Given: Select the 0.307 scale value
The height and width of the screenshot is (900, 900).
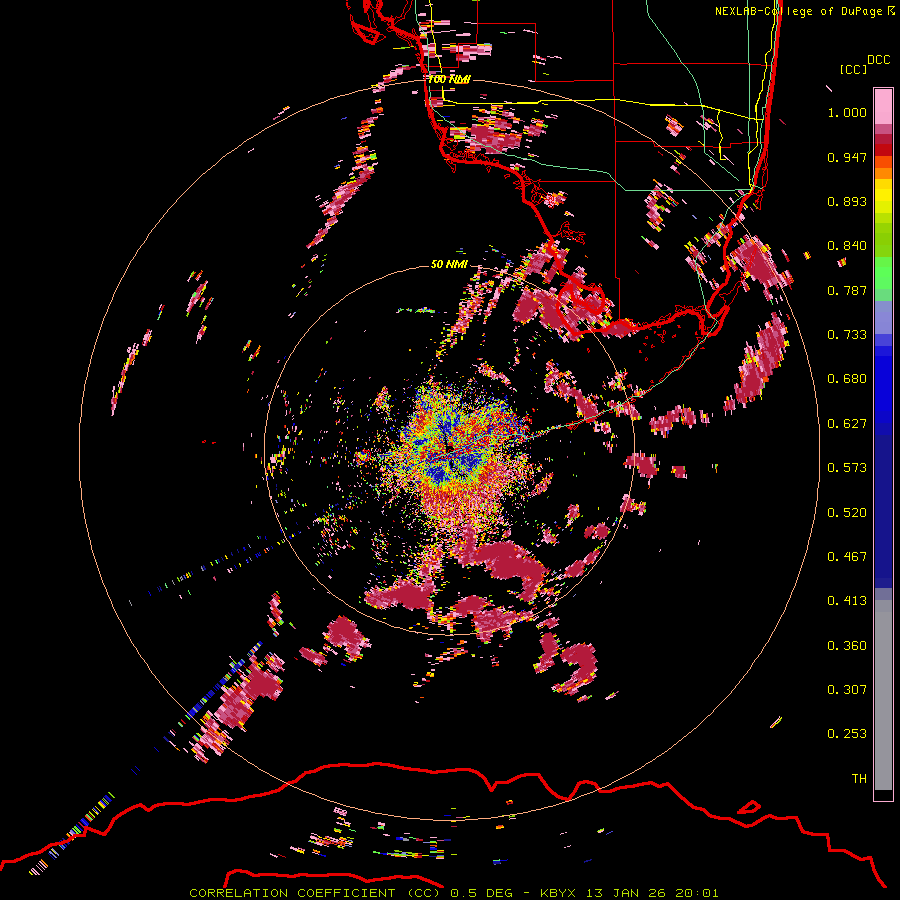Looking at the screenshot, I should 847,690.
